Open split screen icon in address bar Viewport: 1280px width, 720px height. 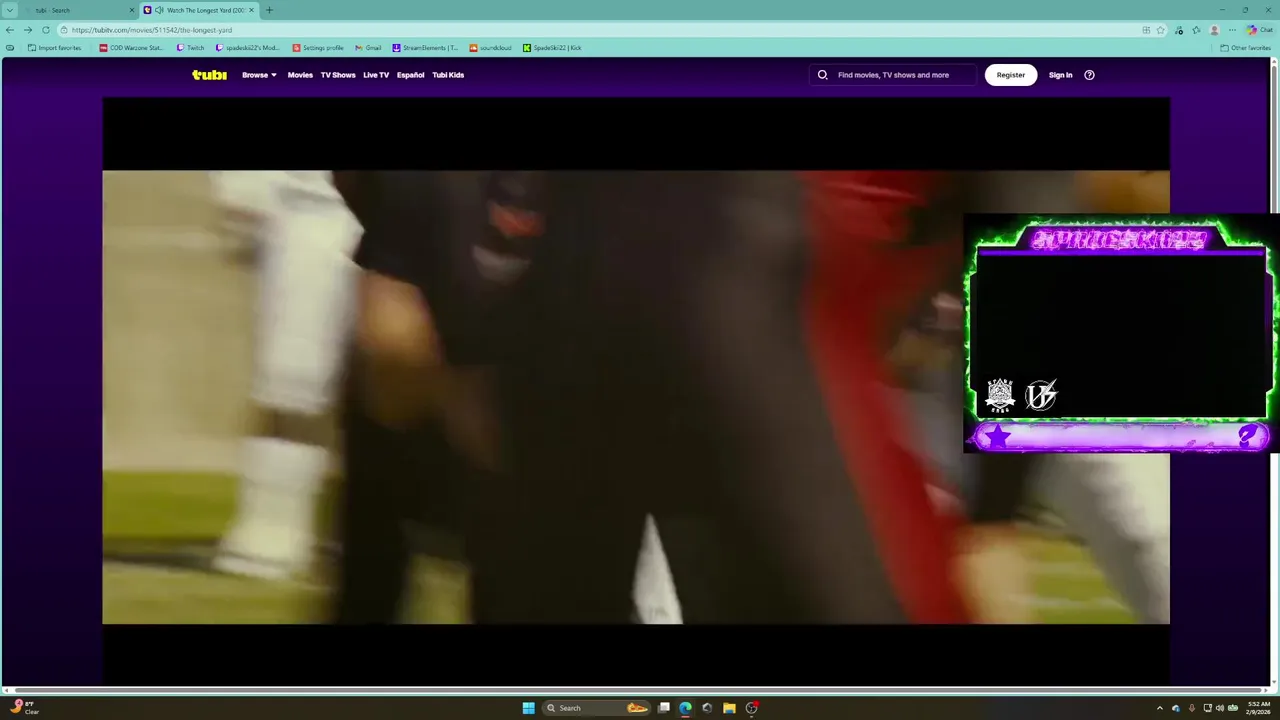tap(1146, 30)
